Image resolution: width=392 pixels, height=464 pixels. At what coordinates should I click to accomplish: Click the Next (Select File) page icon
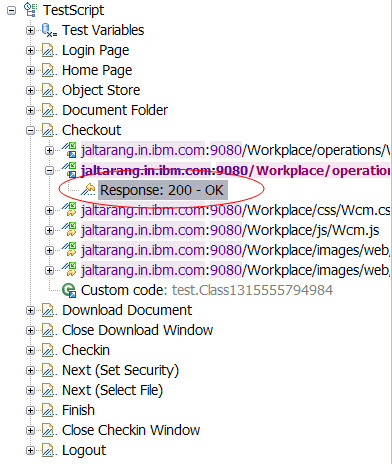[49, 390]
